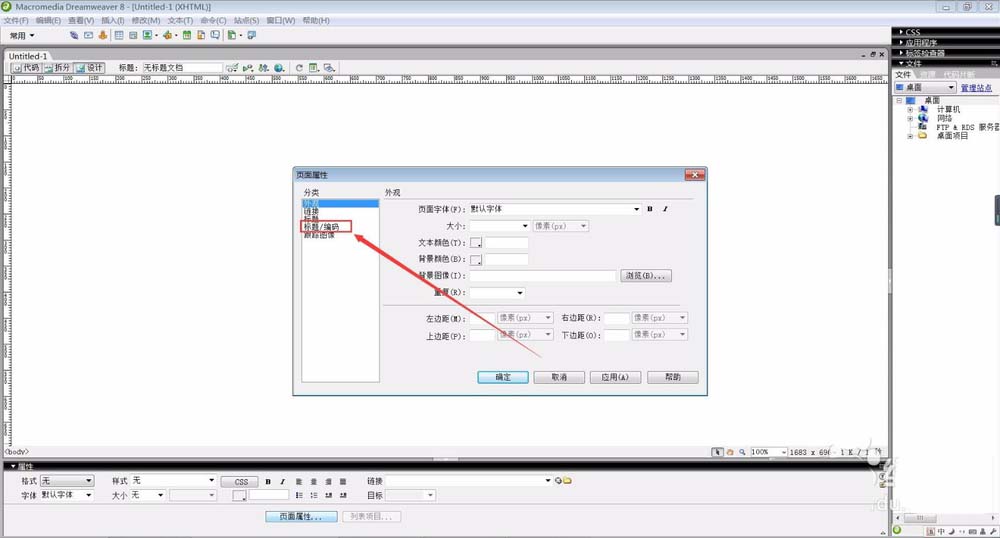This screenshot has width=1000, height=538.
Task: Click the Date insert icon in toolbar
Action: pos(186,35)
